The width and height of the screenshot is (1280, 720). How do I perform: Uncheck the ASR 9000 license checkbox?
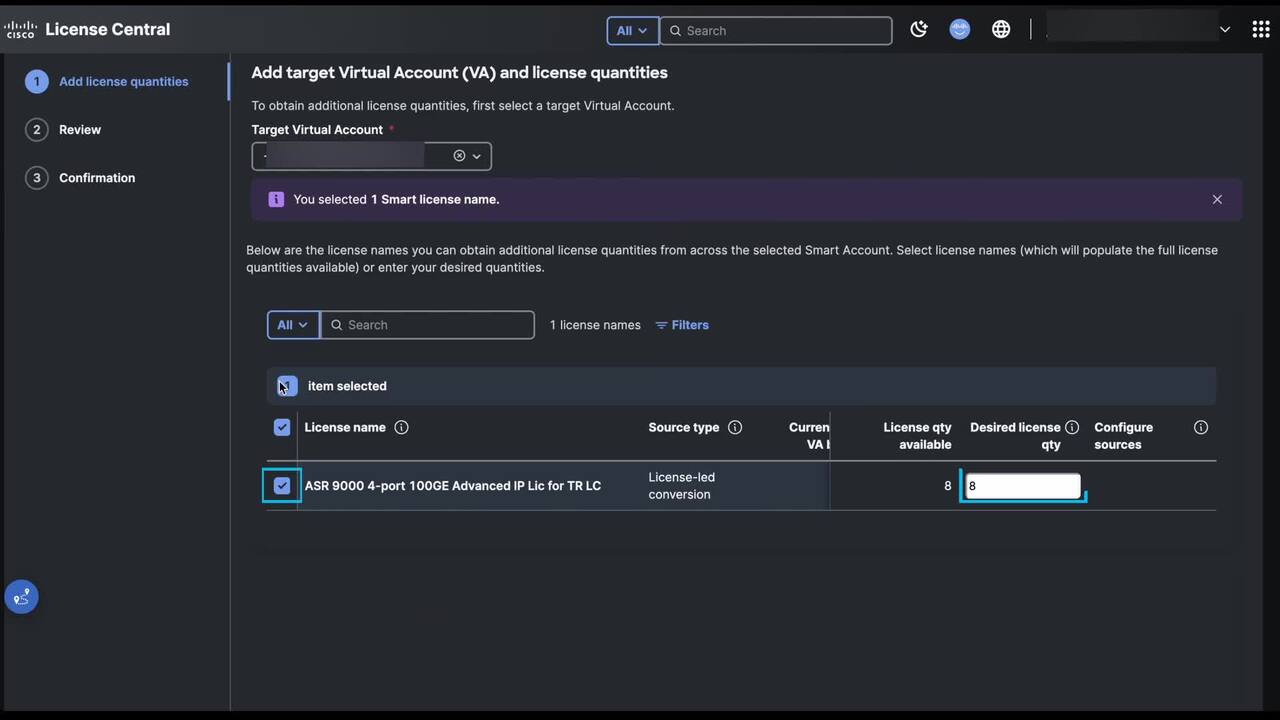coord(282,486)
